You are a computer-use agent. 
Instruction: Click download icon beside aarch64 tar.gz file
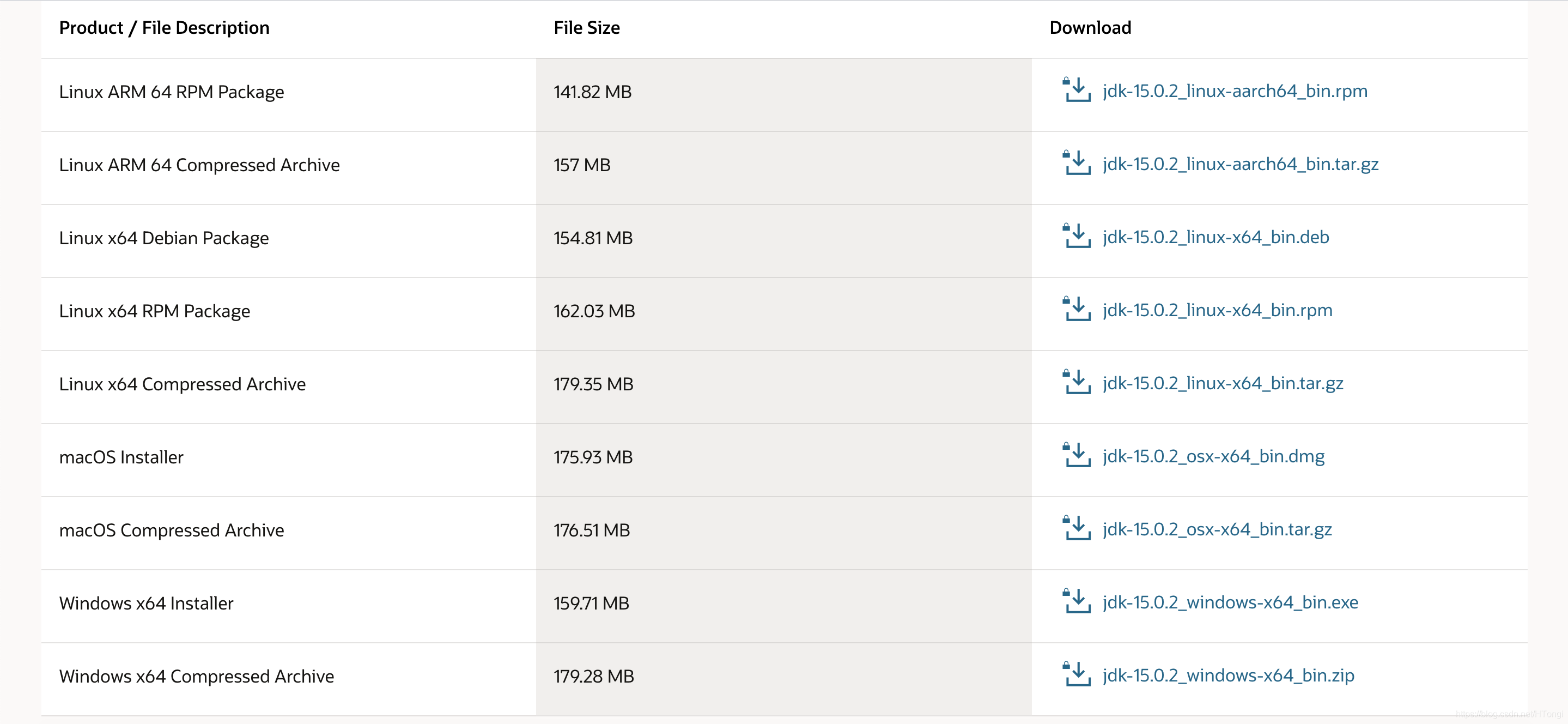coord(1076,163)
